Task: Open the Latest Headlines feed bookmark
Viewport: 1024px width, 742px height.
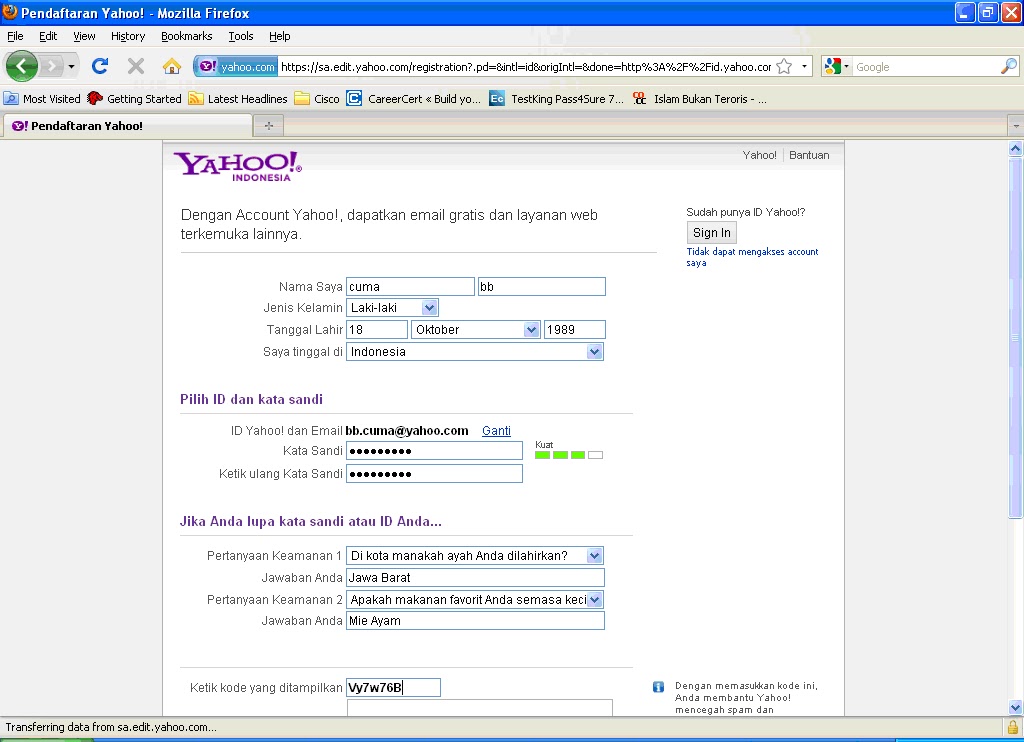Action: (238, 99)
